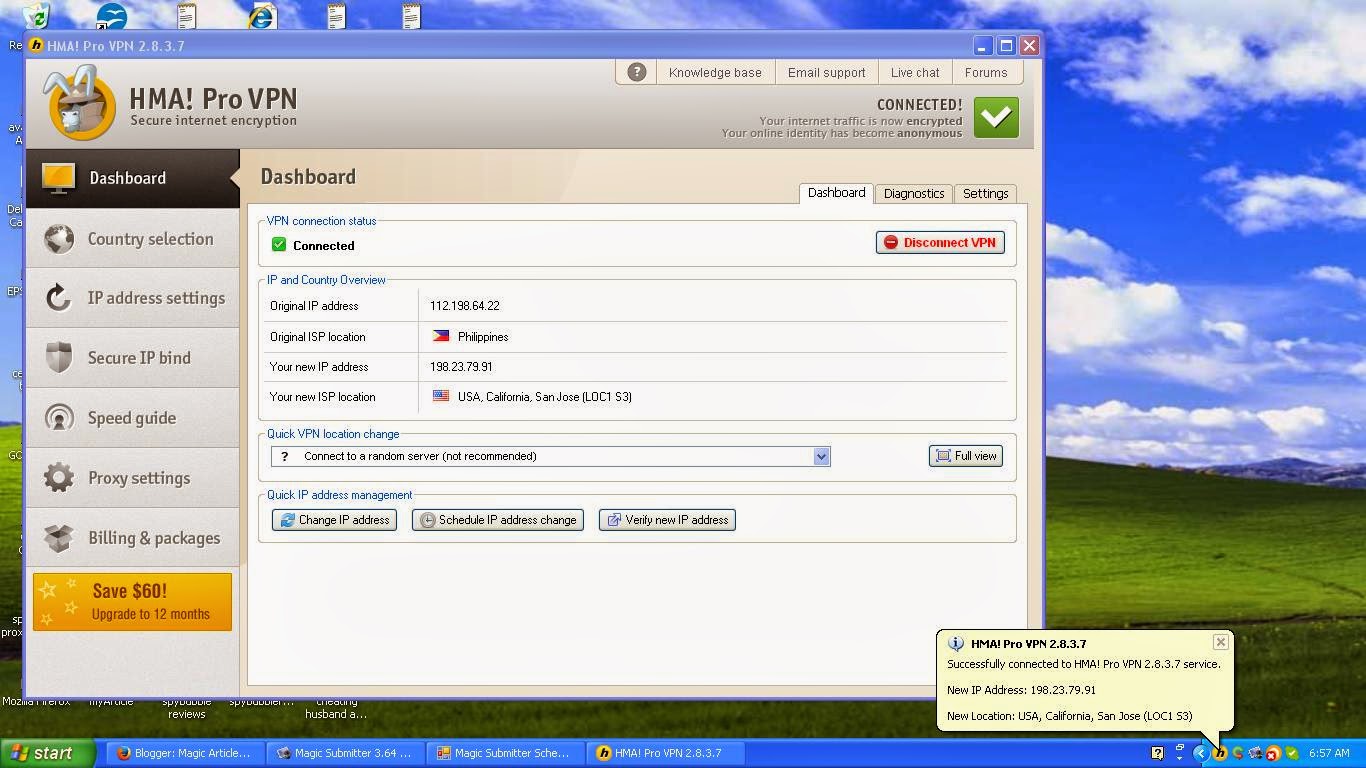This screenshot has height=768, width=1366.
Task: Open Email support
Action: click(x=826, y=72)
